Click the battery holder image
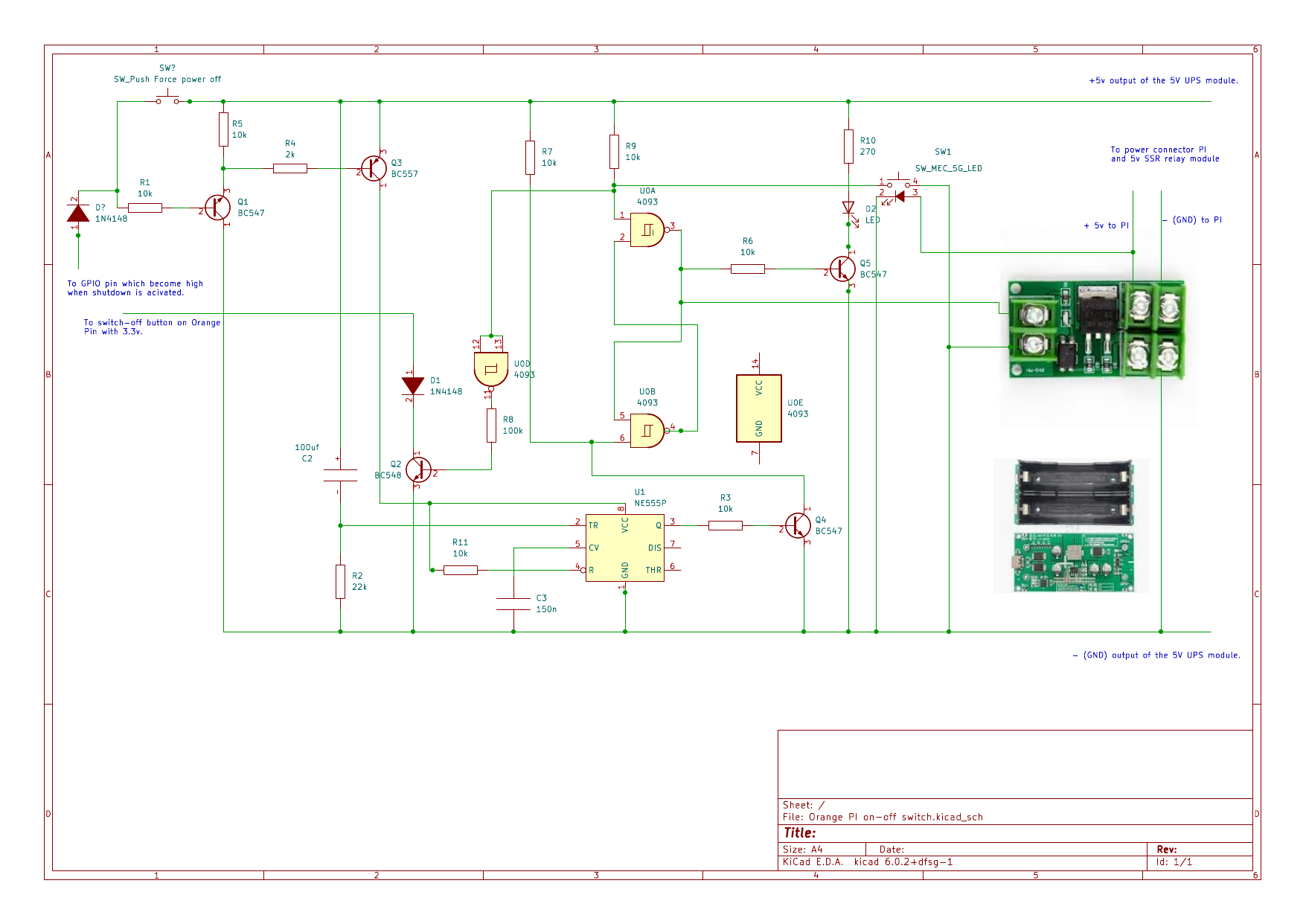The width and height of the screenshot is (1306, 924). click(1075, 493)
